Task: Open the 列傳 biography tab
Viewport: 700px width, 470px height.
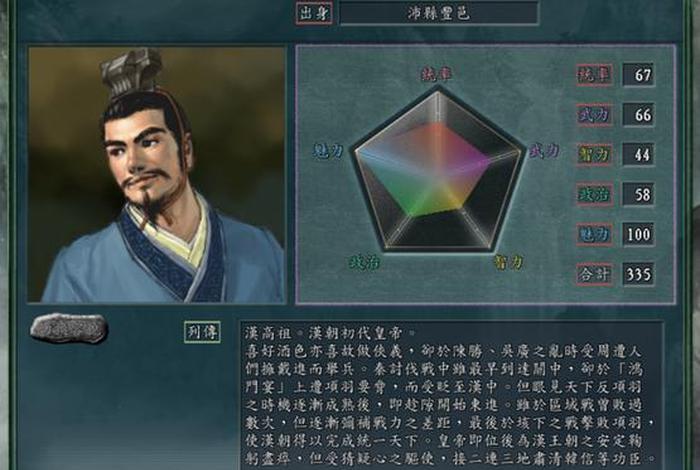Action: pyautogui.click(x=202, y=332)
